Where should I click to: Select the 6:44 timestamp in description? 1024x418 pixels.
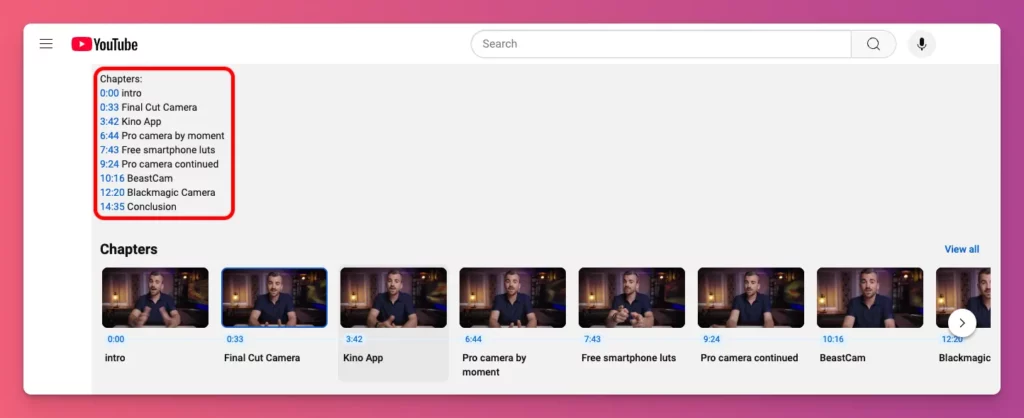click(x=109, y=135)
